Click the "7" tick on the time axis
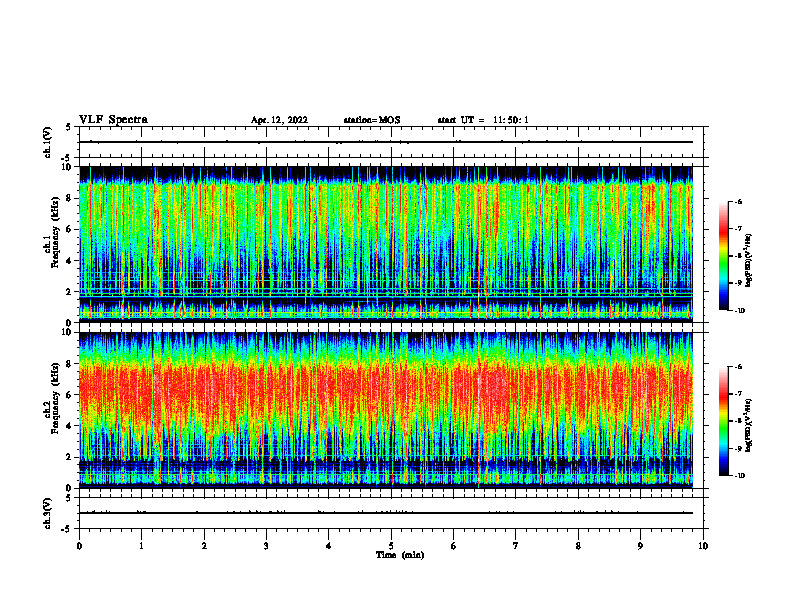 click(x=516, y=546)
